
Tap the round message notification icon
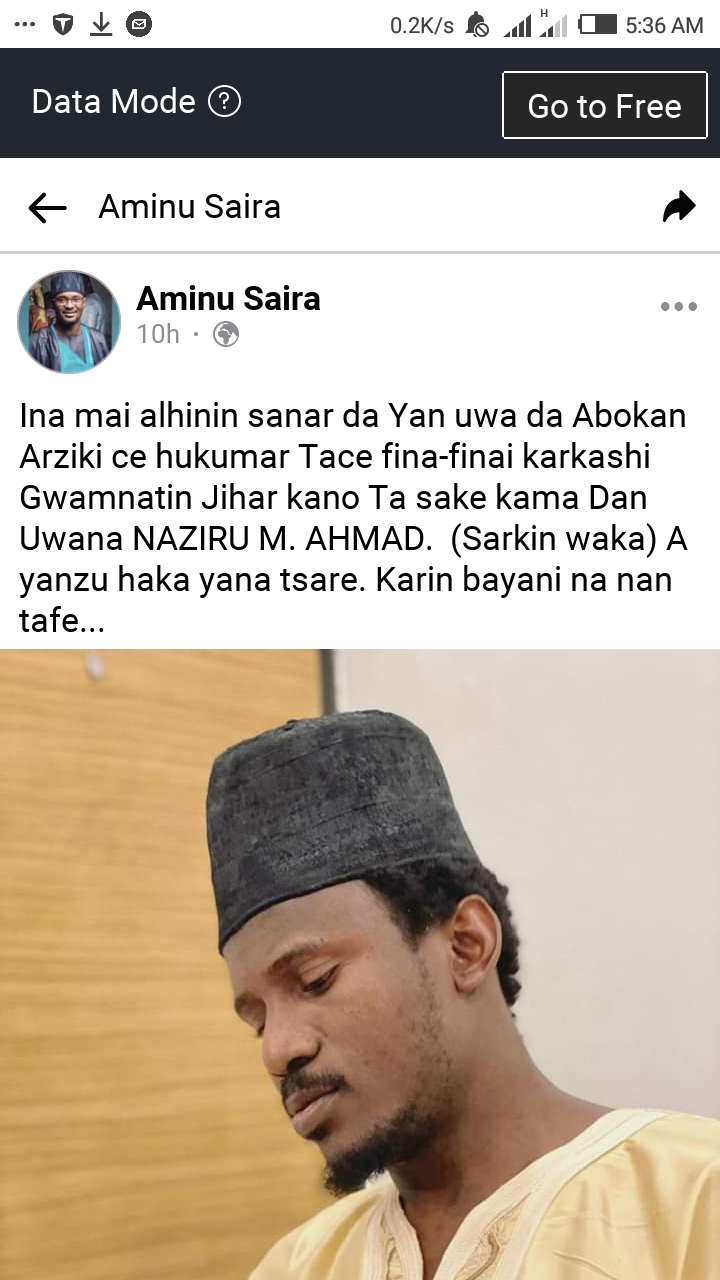[139, 25]
